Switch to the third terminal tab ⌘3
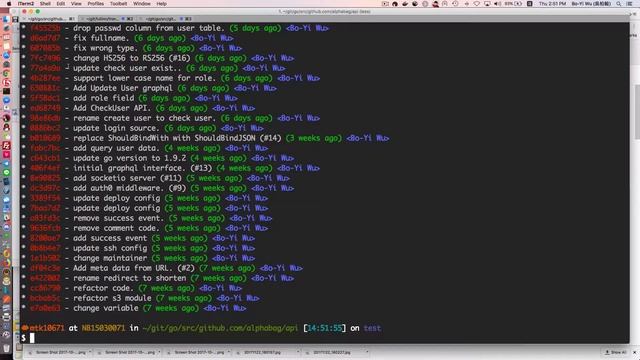This screenshot has width=640, height=360. 166,19
